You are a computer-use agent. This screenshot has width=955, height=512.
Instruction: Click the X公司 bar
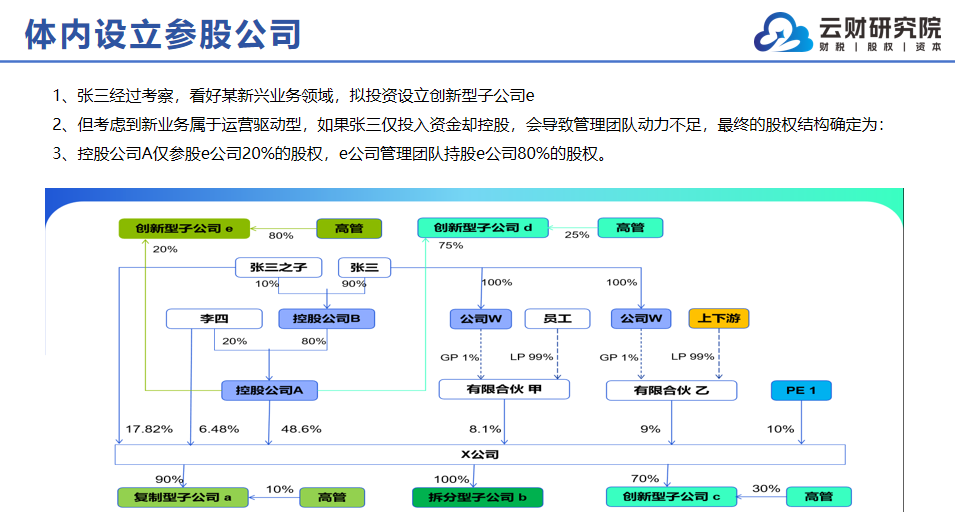(480, 455)
